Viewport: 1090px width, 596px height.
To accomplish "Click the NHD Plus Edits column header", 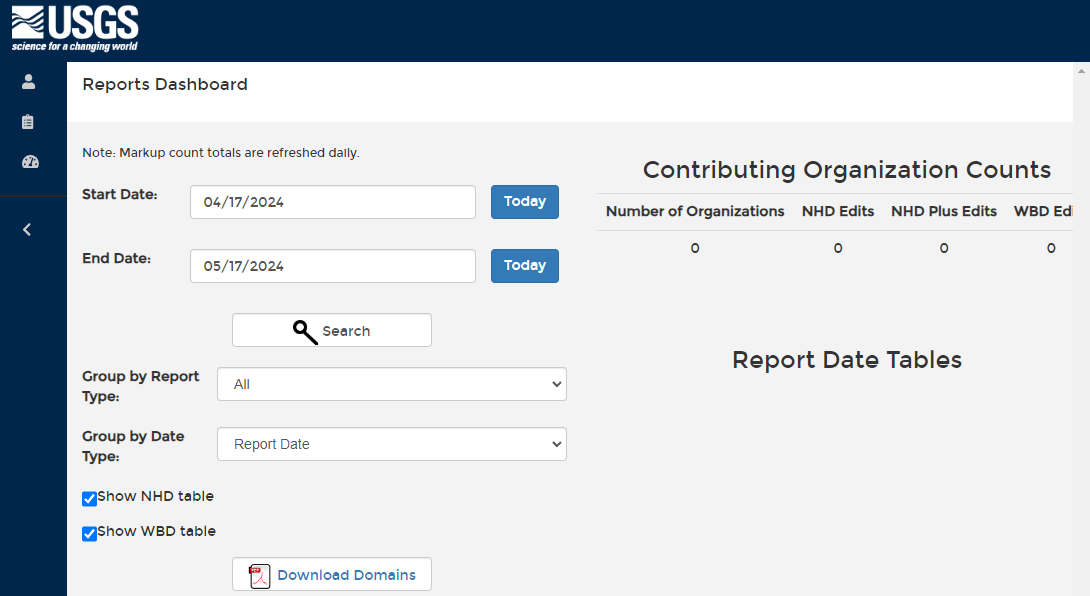I will [x=944, y=212].
